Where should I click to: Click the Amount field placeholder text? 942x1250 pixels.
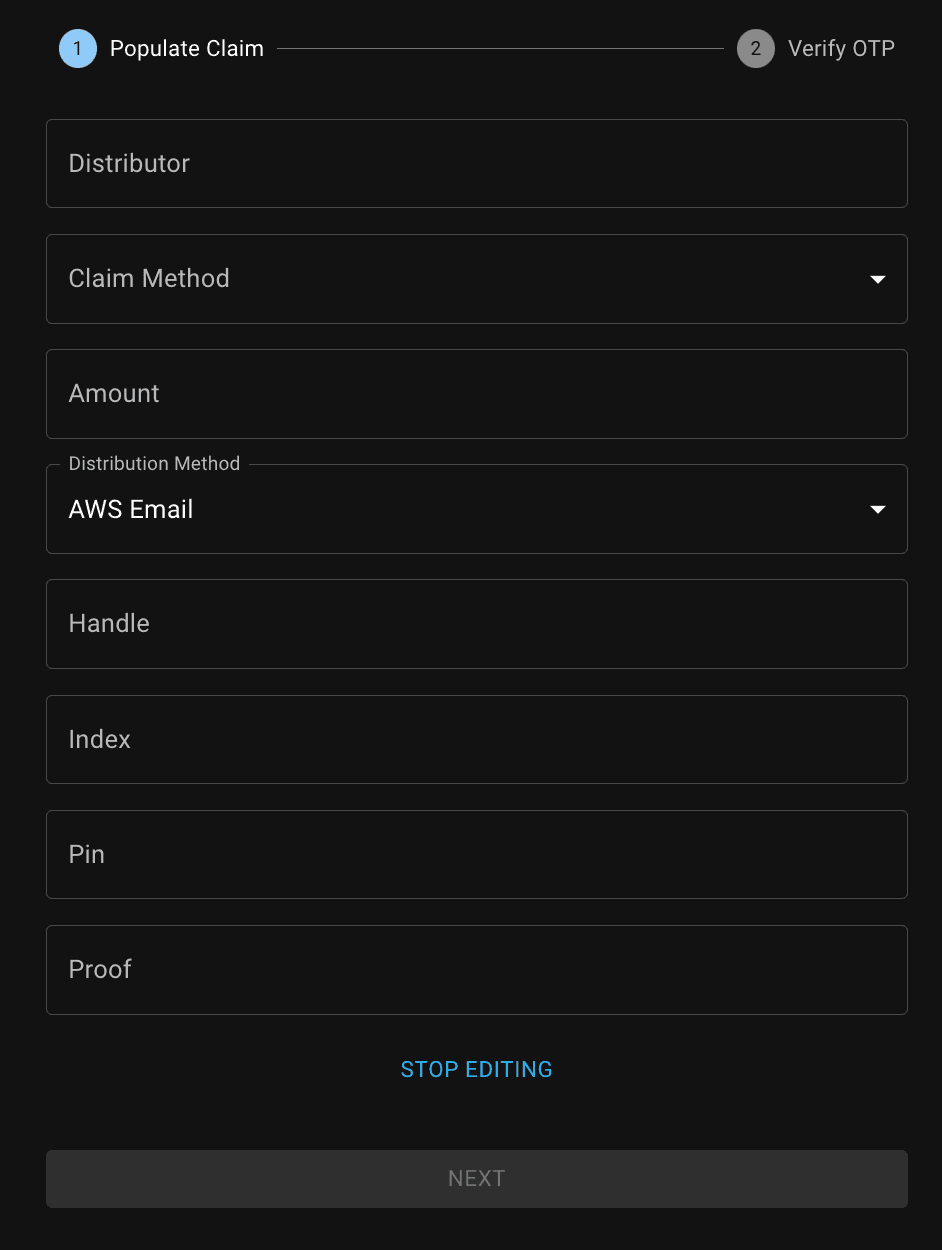point(113,393)
